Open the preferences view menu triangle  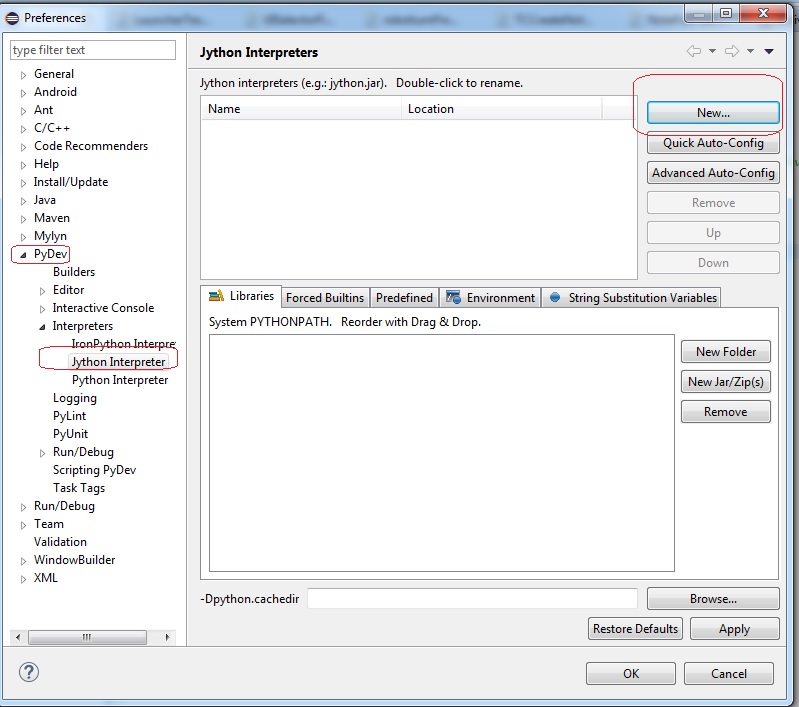(769, 51)
